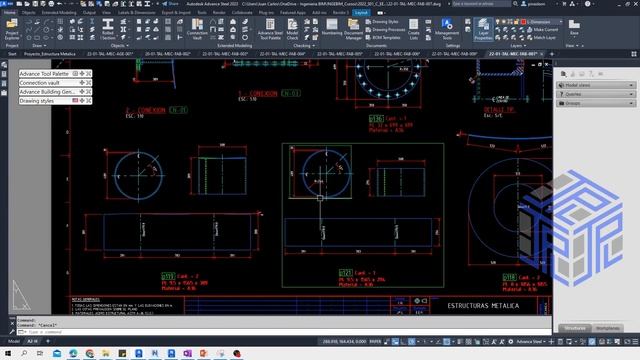Screen dimensions: 640x360
Task: Click the Customization menu icon in status bar
Action: (635, 342)
